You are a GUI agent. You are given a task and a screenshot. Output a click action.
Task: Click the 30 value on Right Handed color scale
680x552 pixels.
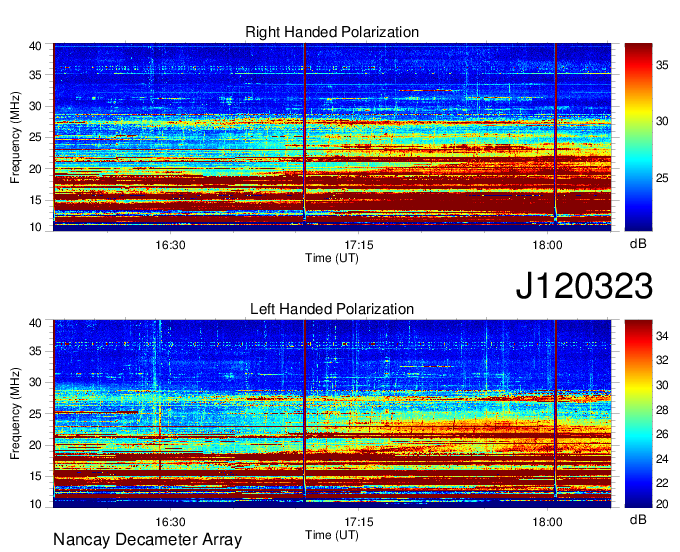coord(662,121)
